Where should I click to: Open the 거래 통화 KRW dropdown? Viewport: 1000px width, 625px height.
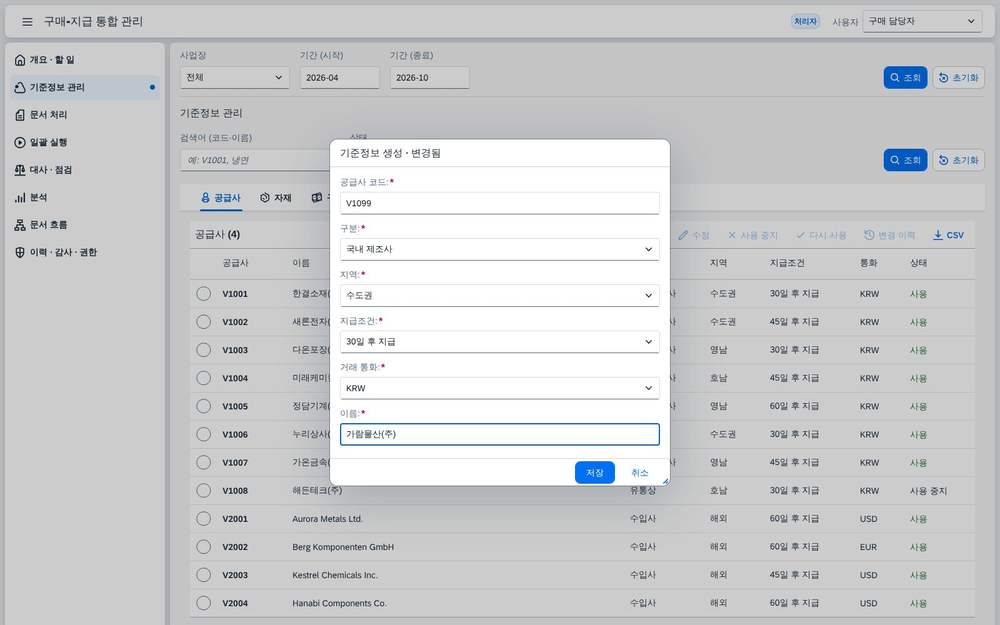tap(499, 388)
